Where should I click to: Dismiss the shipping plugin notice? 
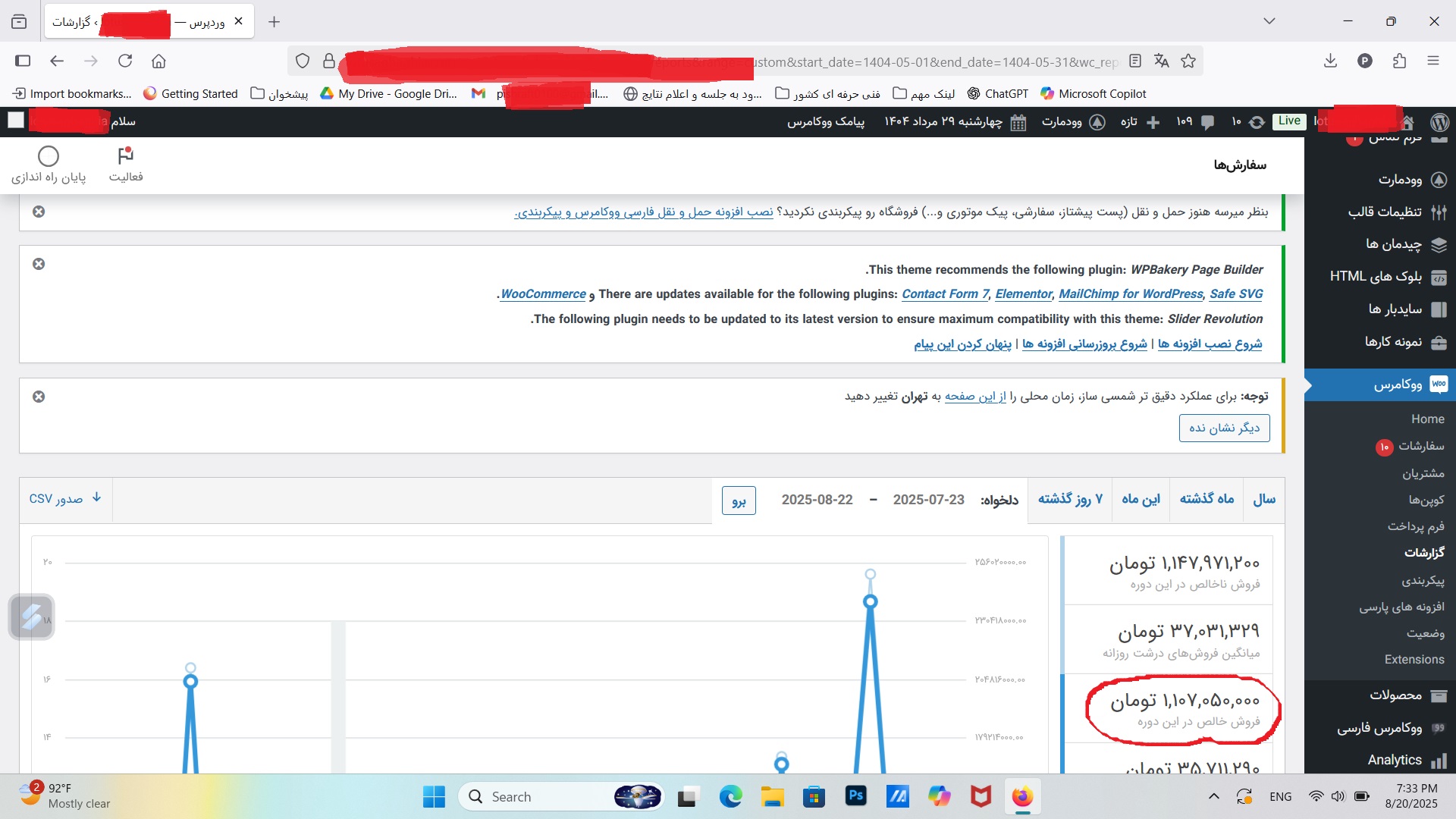[39, 212]
